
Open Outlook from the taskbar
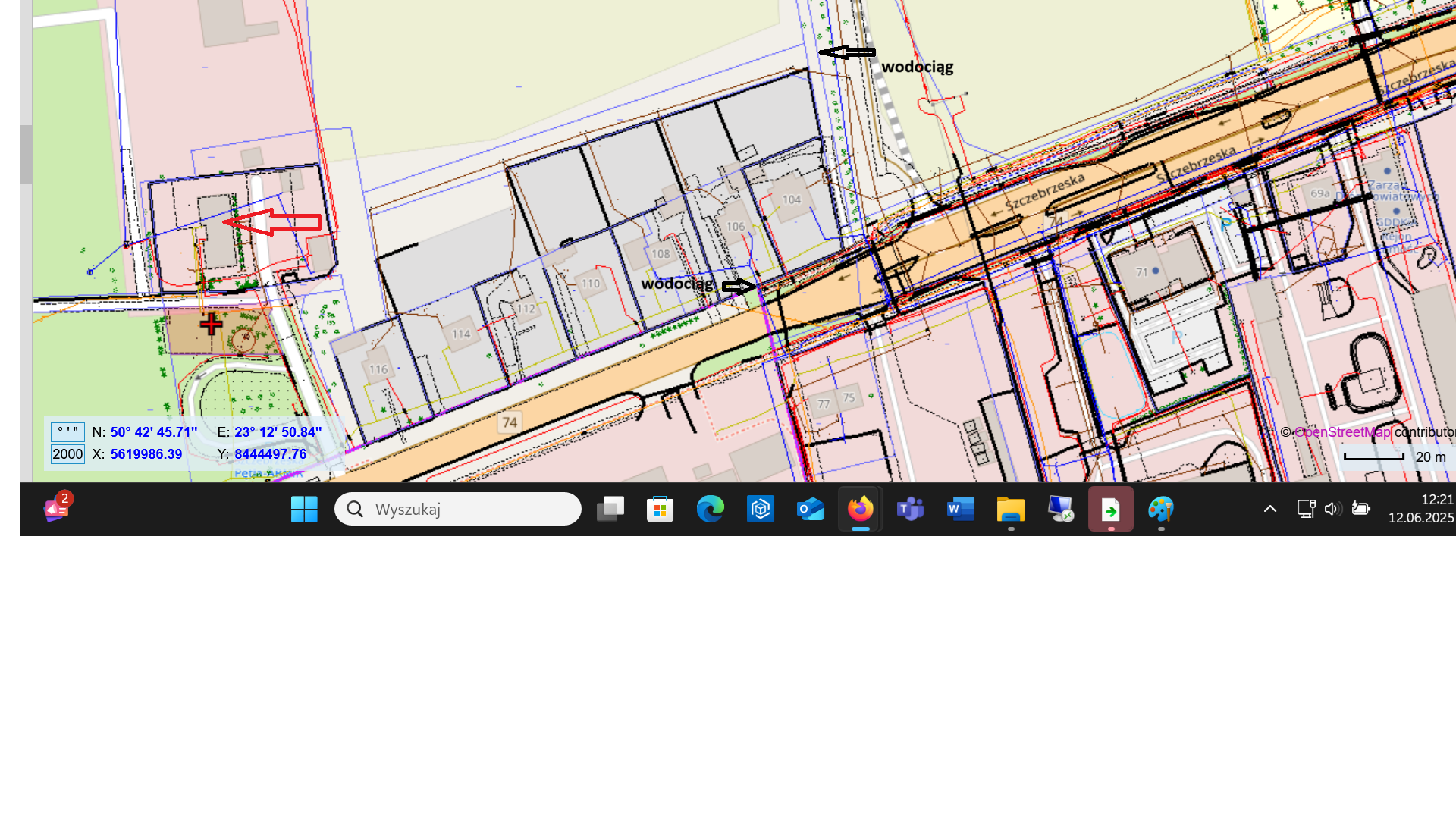click(x=810, y=510)
